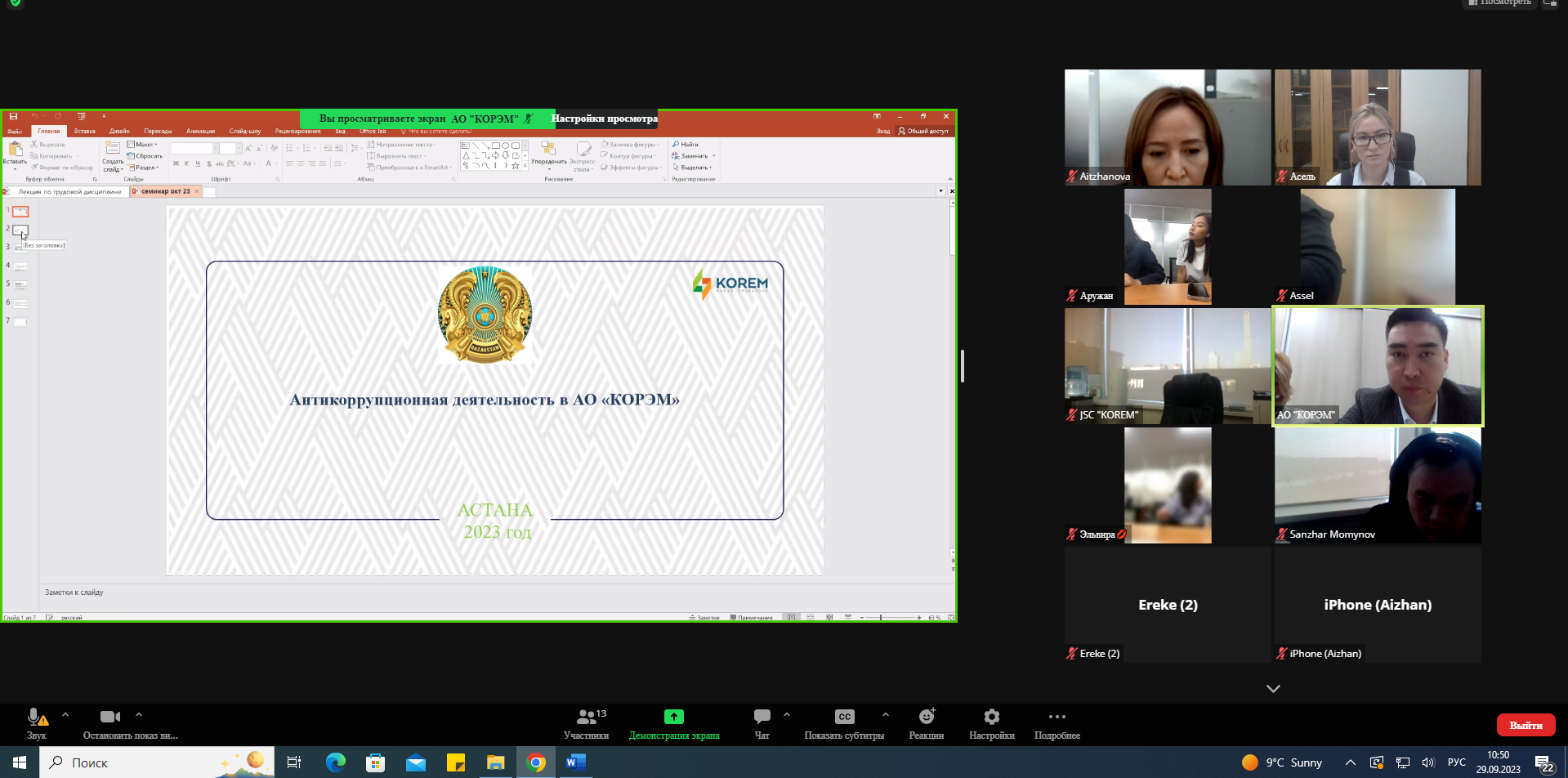This screenshot has height=778, width=1568.
Task: Switch to the Слайд-шоу ribbon tab
Action: coord(245,131)
